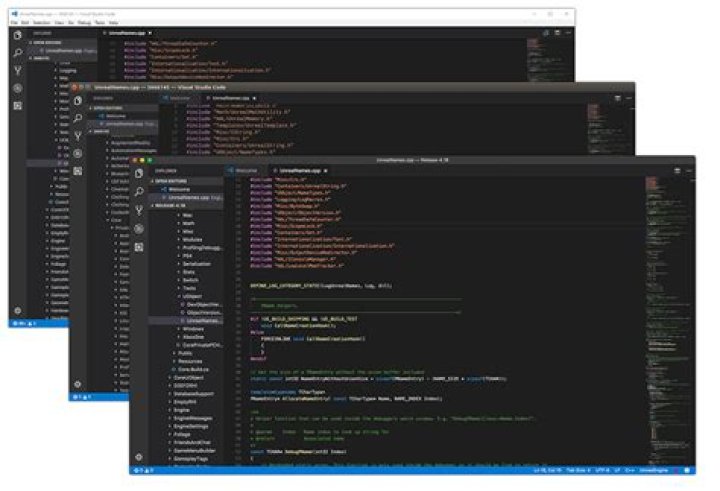Open Debug view in middle Ubuntu window
Viewport: 720px width, 491px height.
[x=78, y=153]
